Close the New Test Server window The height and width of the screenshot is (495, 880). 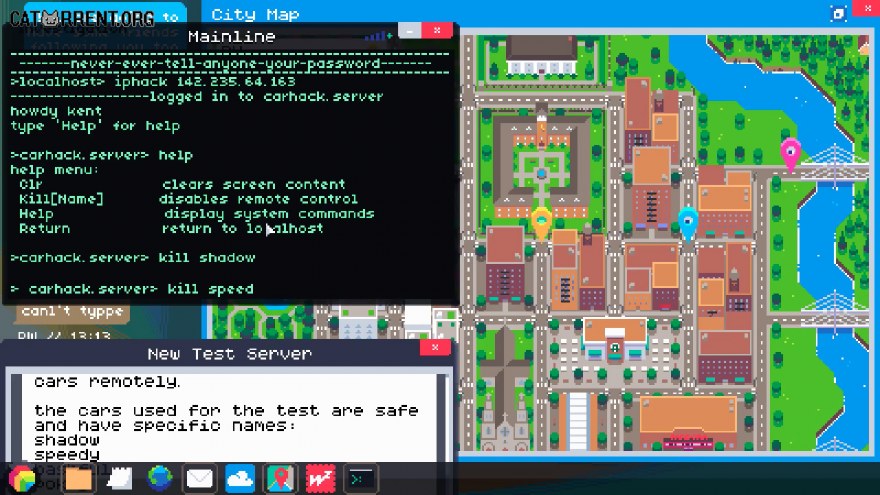point(435,348)
